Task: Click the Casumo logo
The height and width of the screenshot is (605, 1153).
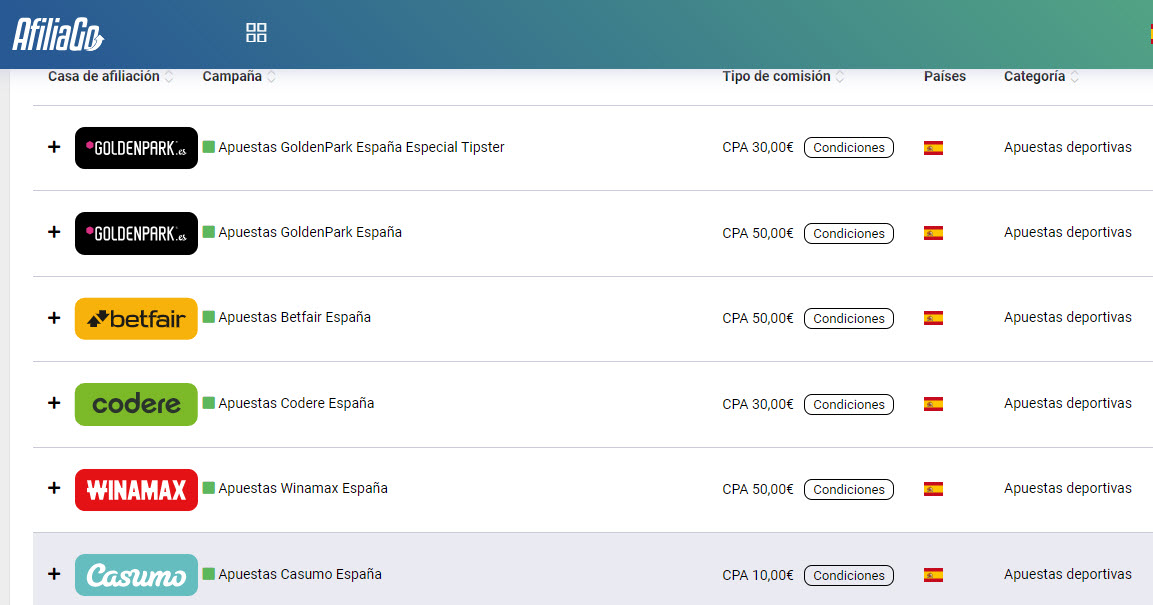Action: coord(136,575)
